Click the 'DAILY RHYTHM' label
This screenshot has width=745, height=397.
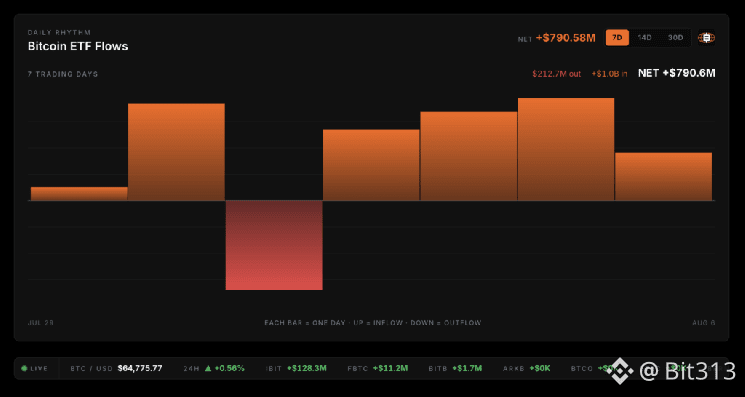point(59,32)
